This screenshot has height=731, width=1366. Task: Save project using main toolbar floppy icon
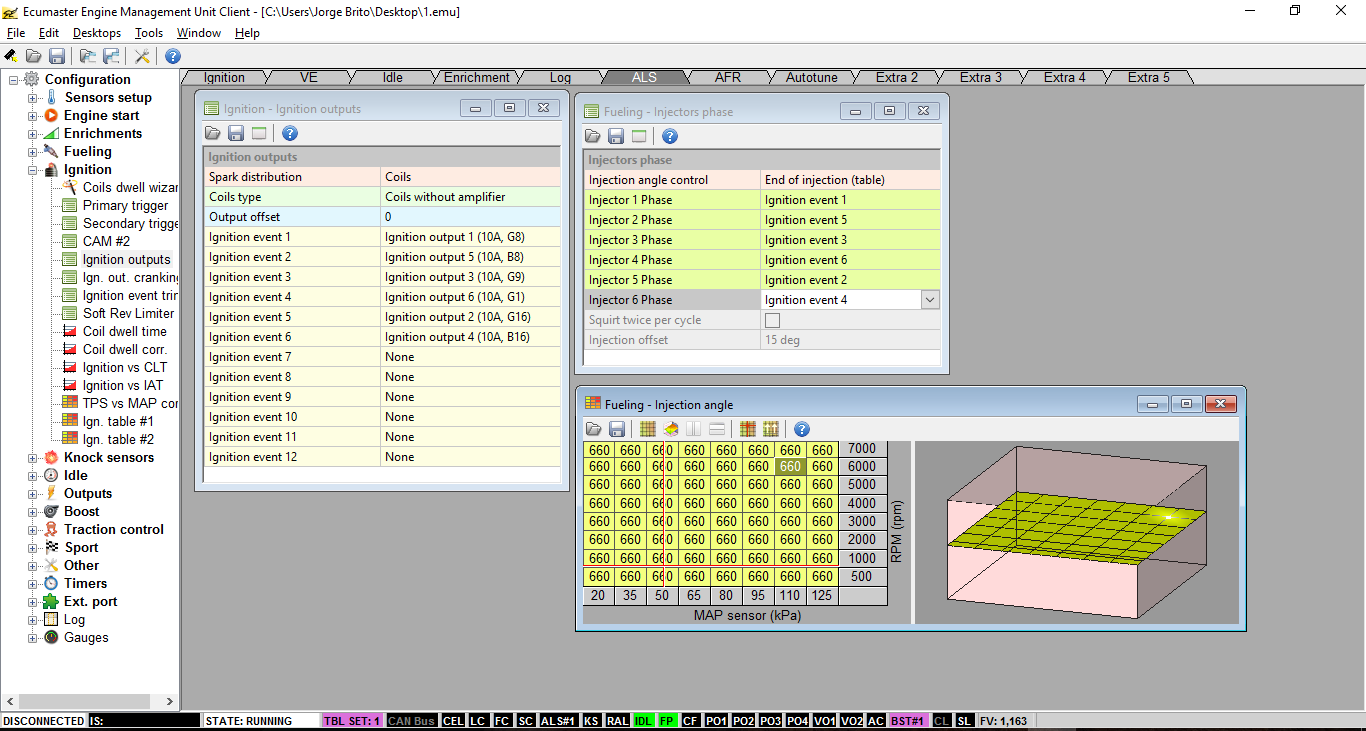pos(57,56)
